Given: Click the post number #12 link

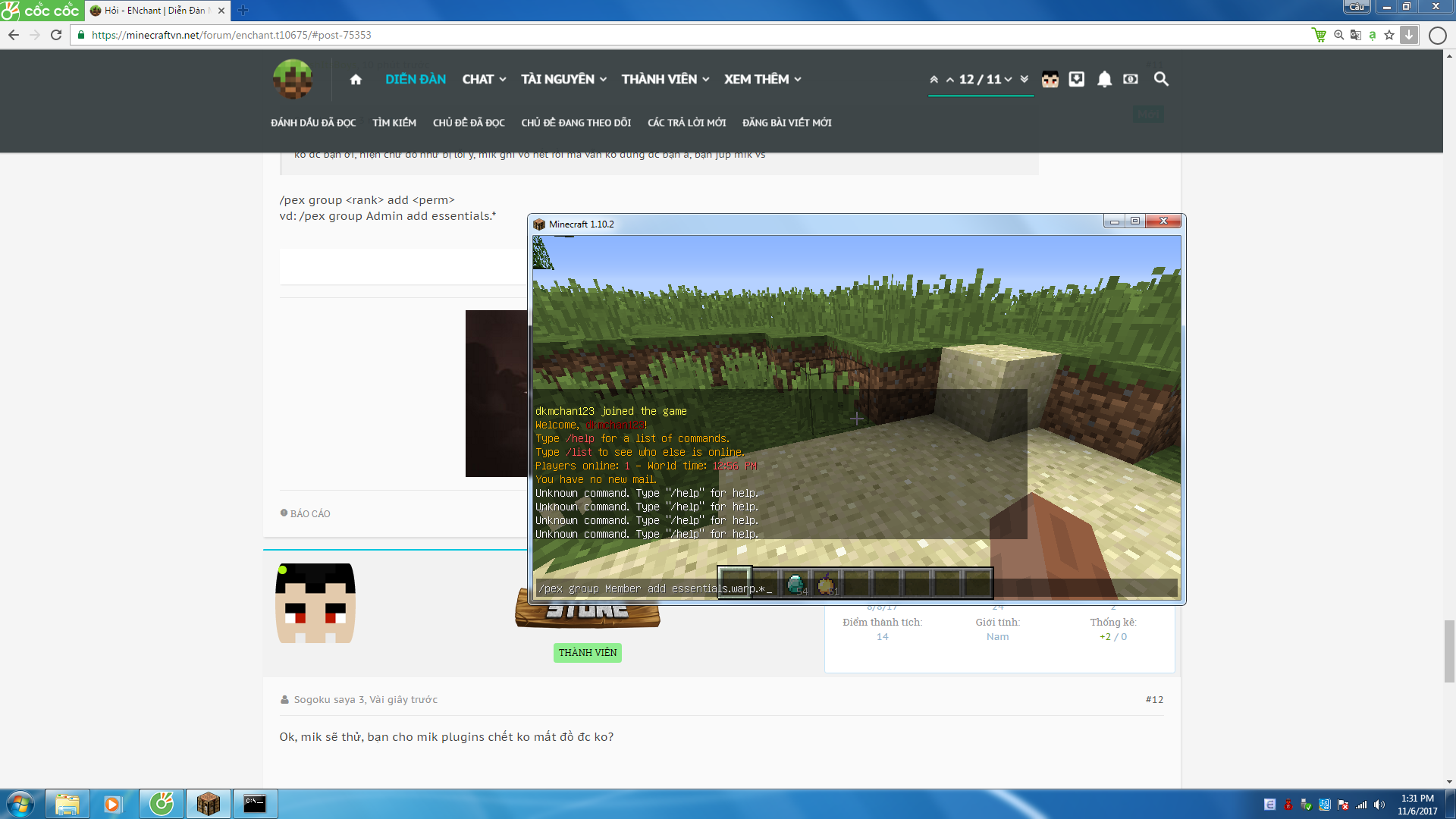Looking at the screenshot, I should click(1154, 699).
